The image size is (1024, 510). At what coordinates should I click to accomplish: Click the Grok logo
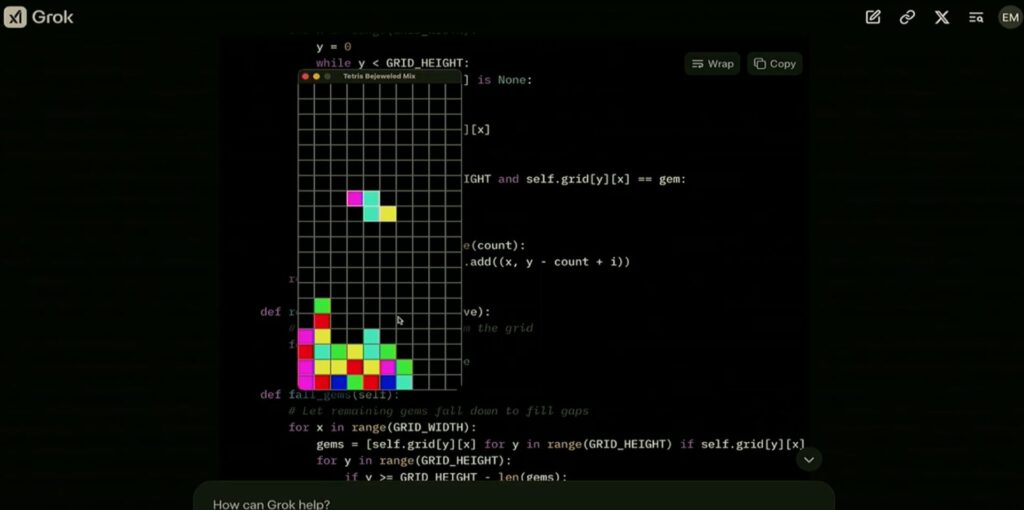(39, 17)
